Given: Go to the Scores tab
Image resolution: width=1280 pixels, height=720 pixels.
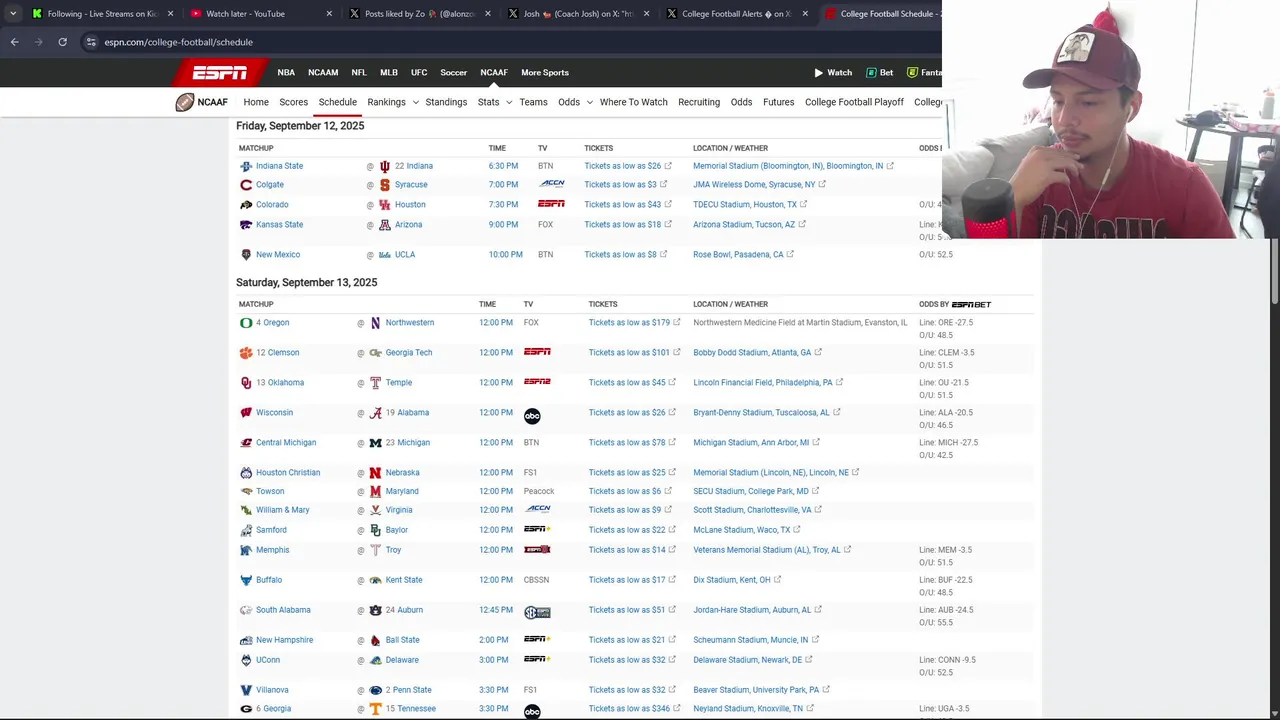Looking at the screenshot, I should tap(293, 102).
